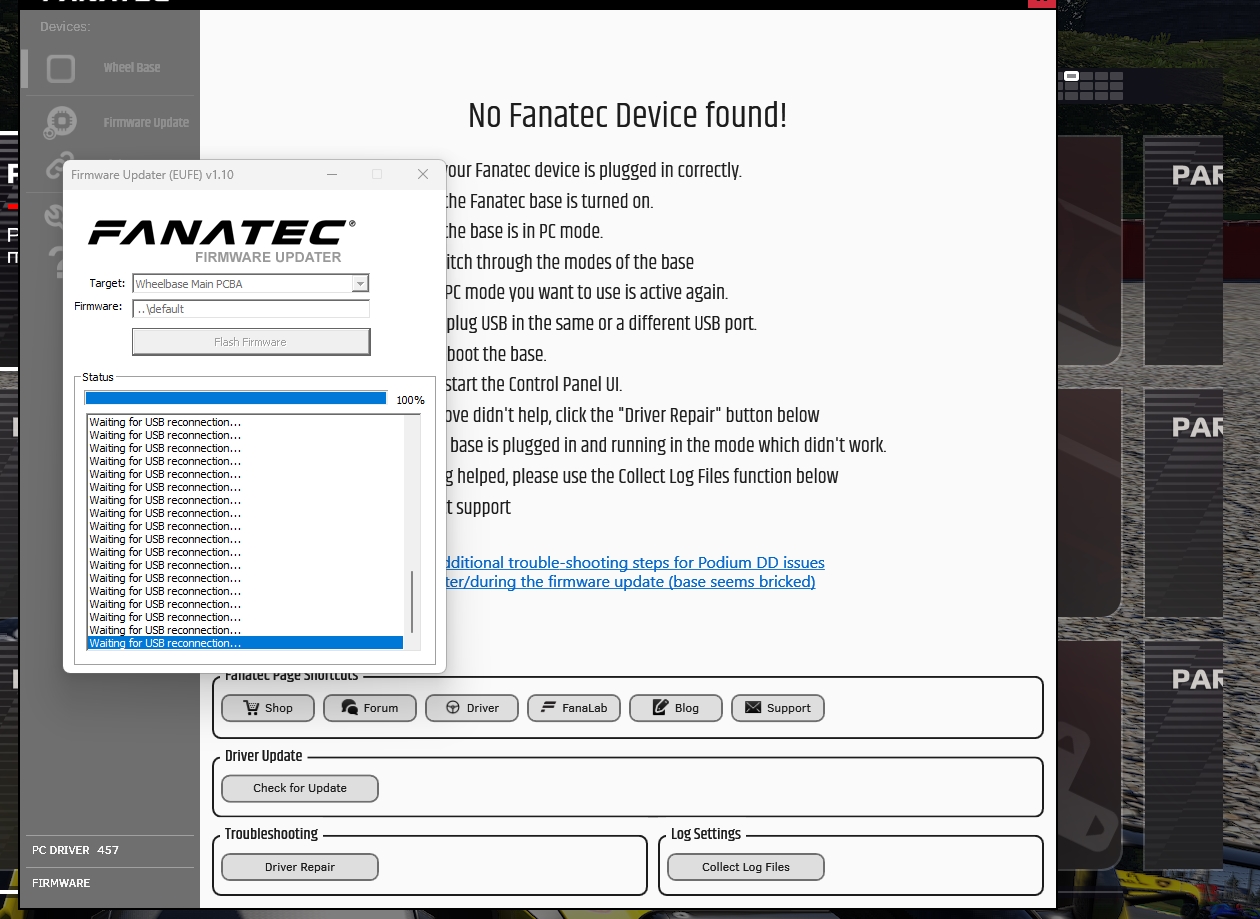The height and width of the screenshot is (919, 1260).
Task: Click the Driver steering wheel shortcut
Action: click(x=471, y=708)
